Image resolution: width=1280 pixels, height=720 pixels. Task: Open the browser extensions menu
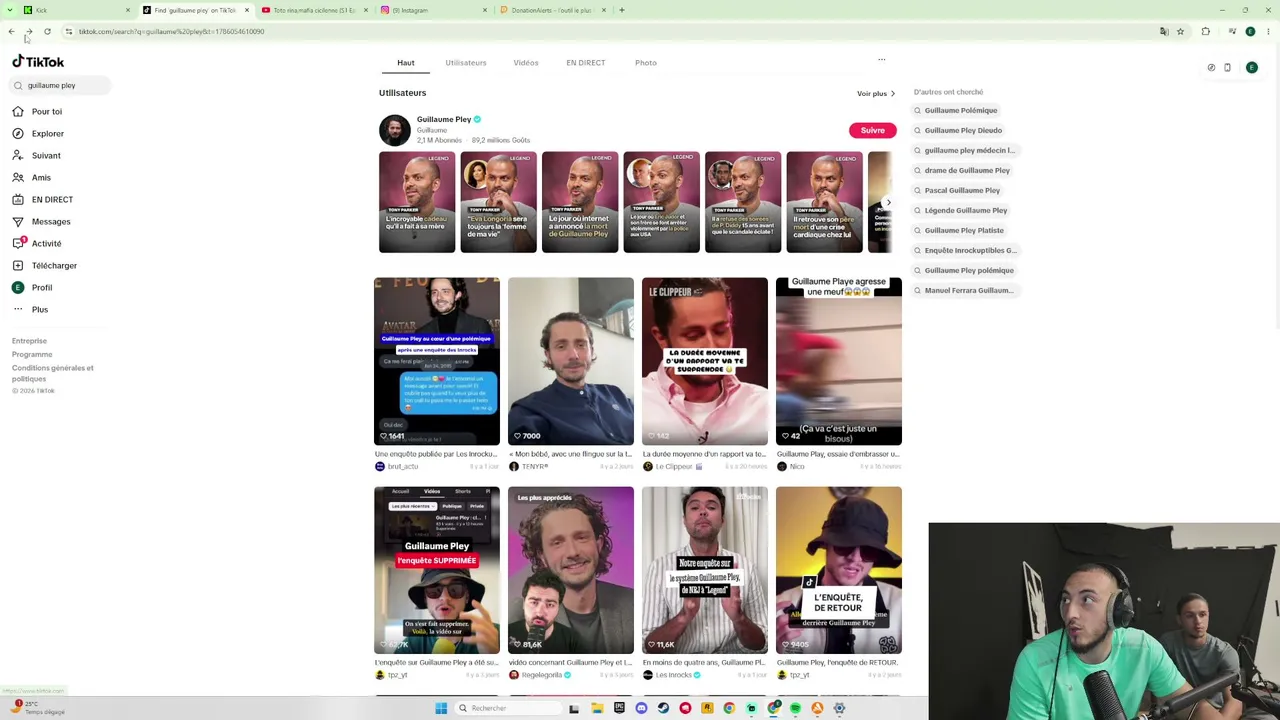[x=1206, y=32]
